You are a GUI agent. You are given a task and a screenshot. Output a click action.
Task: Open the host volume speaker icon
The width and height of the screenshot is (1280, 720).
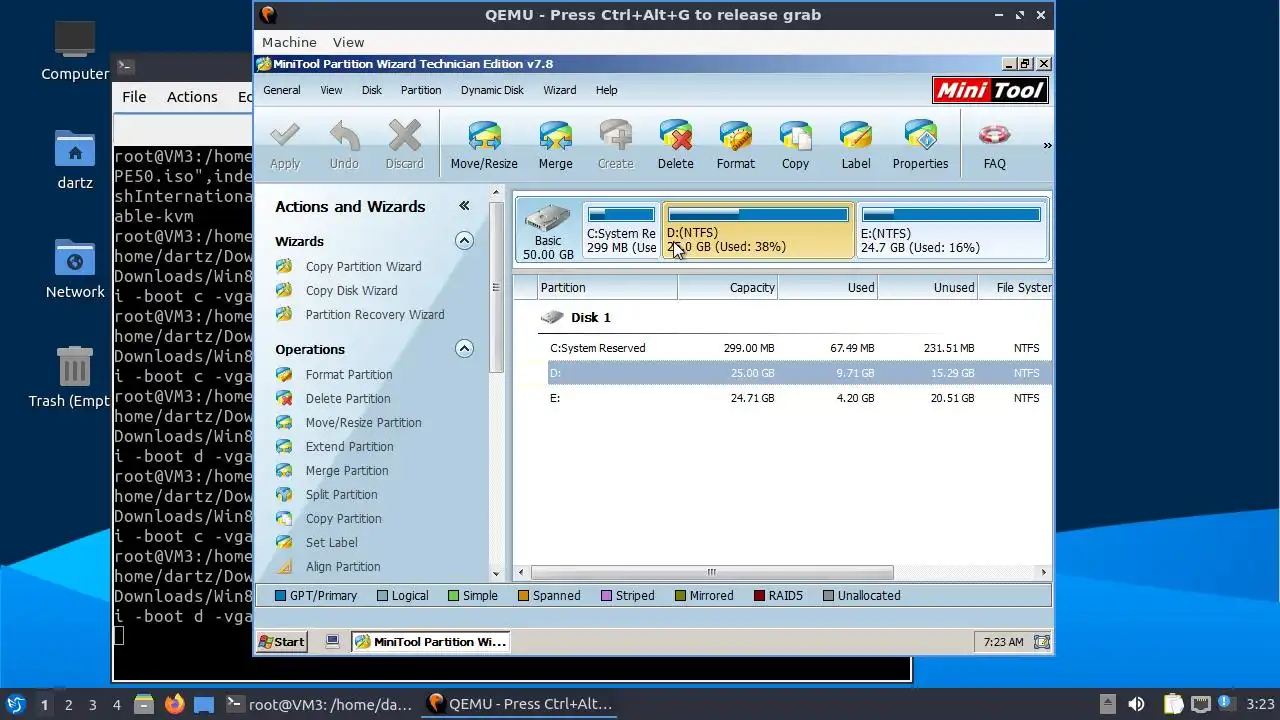click(x=1136, y=704)
